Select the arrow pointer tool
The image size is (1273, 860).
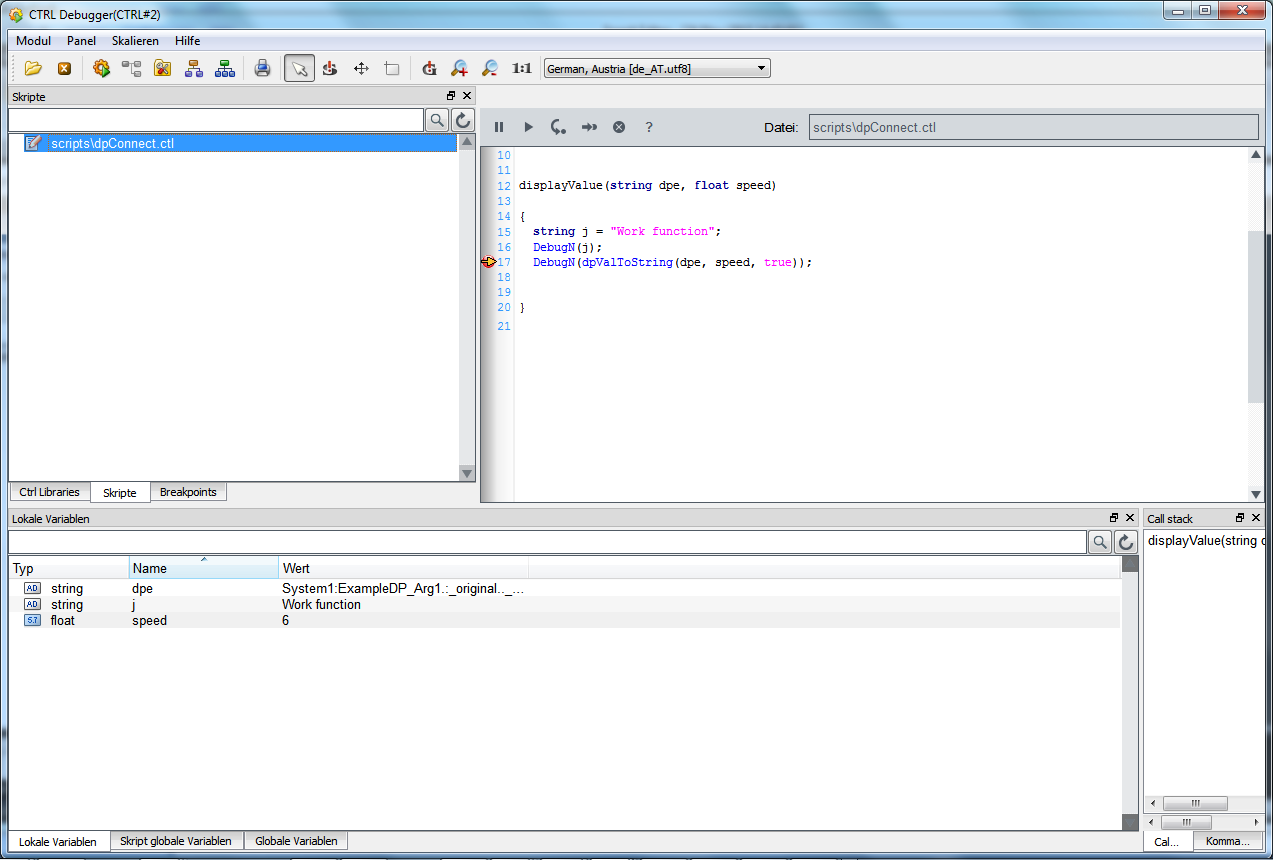(298, 68)
